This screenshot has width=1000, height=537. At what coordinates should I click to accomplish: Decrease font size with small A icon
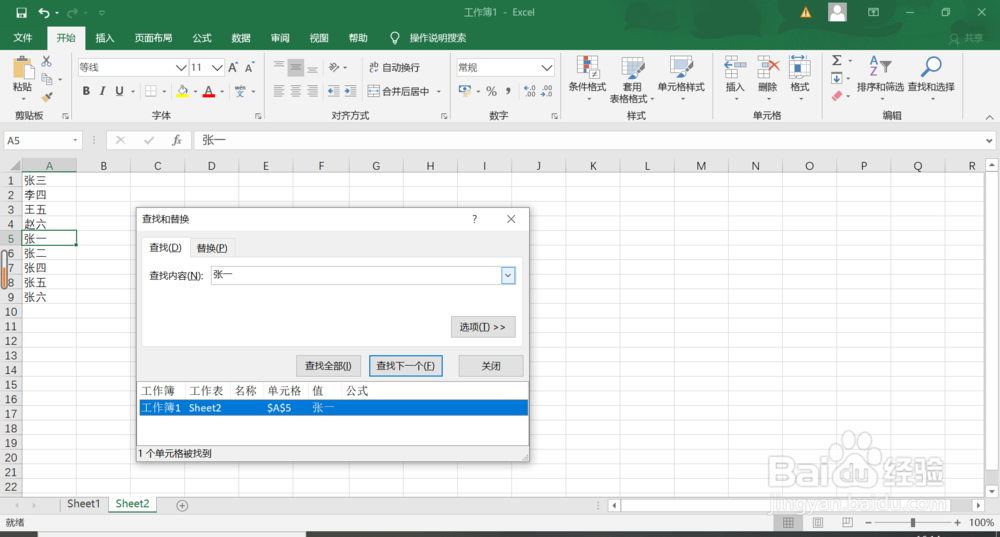(x=249, y=67)
